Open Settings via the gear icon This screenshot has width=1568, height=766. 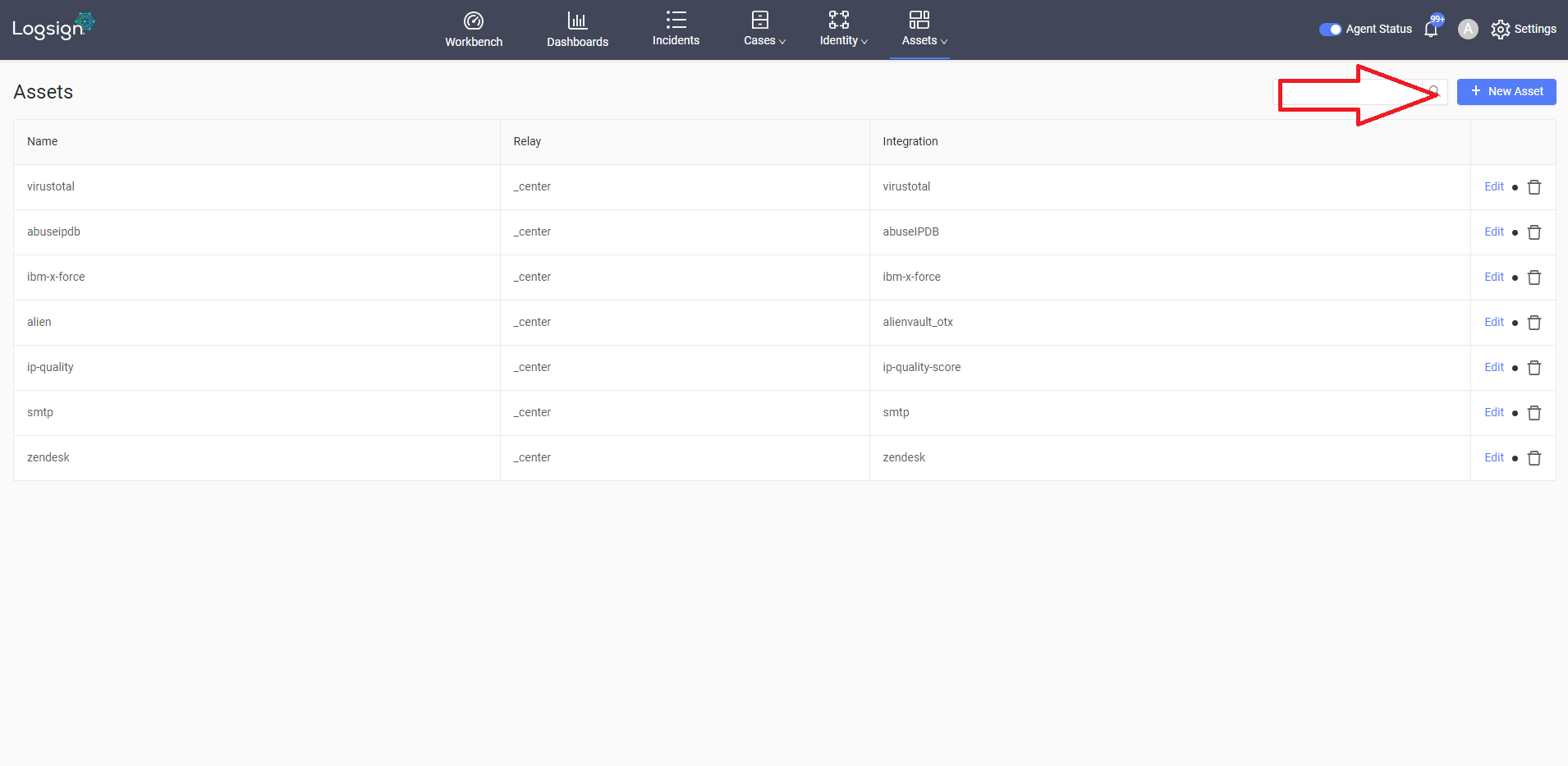[x=1500, y=29]
